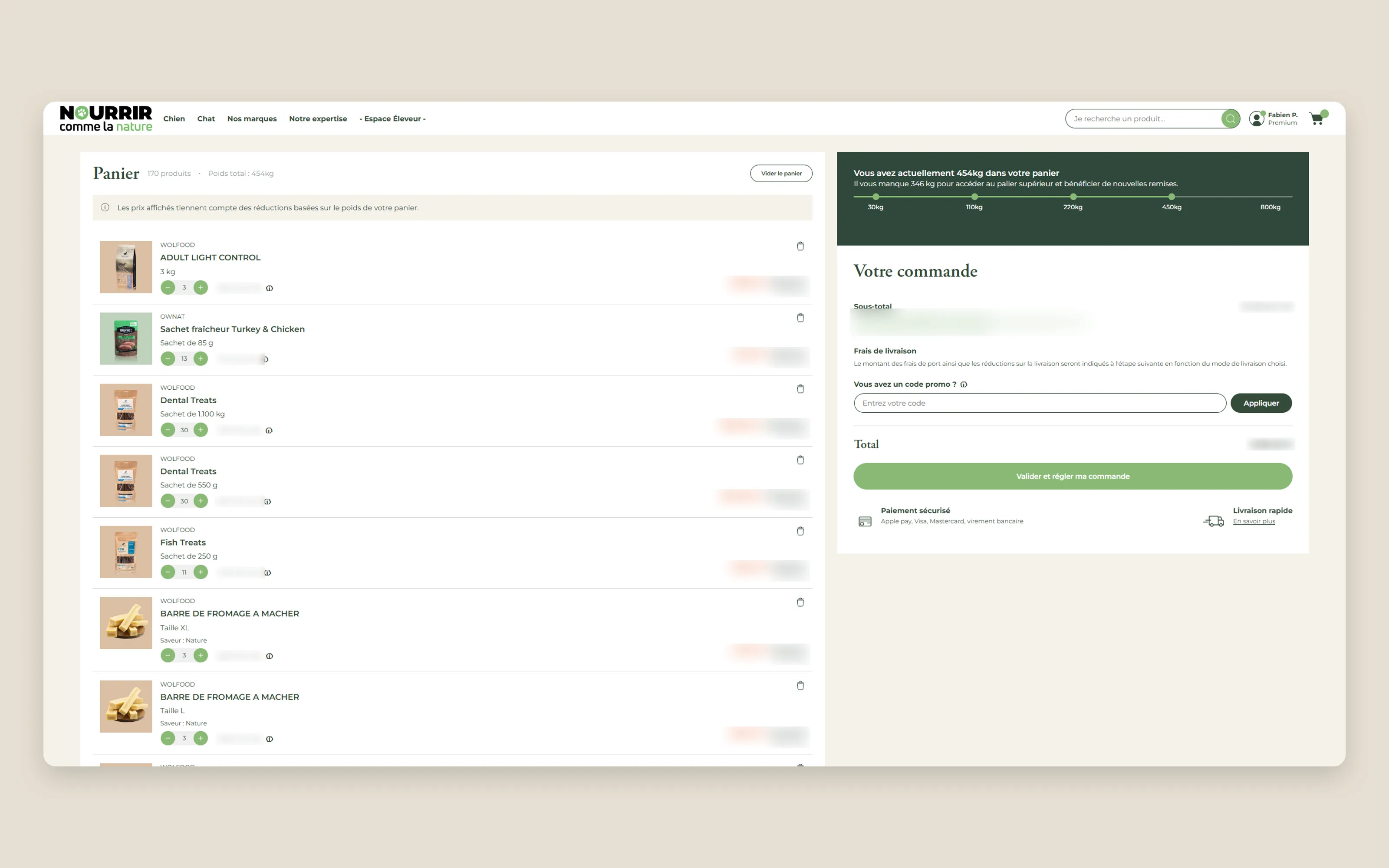Open Nos marques navigation item

pyautogui.click(x=252, y=119)
